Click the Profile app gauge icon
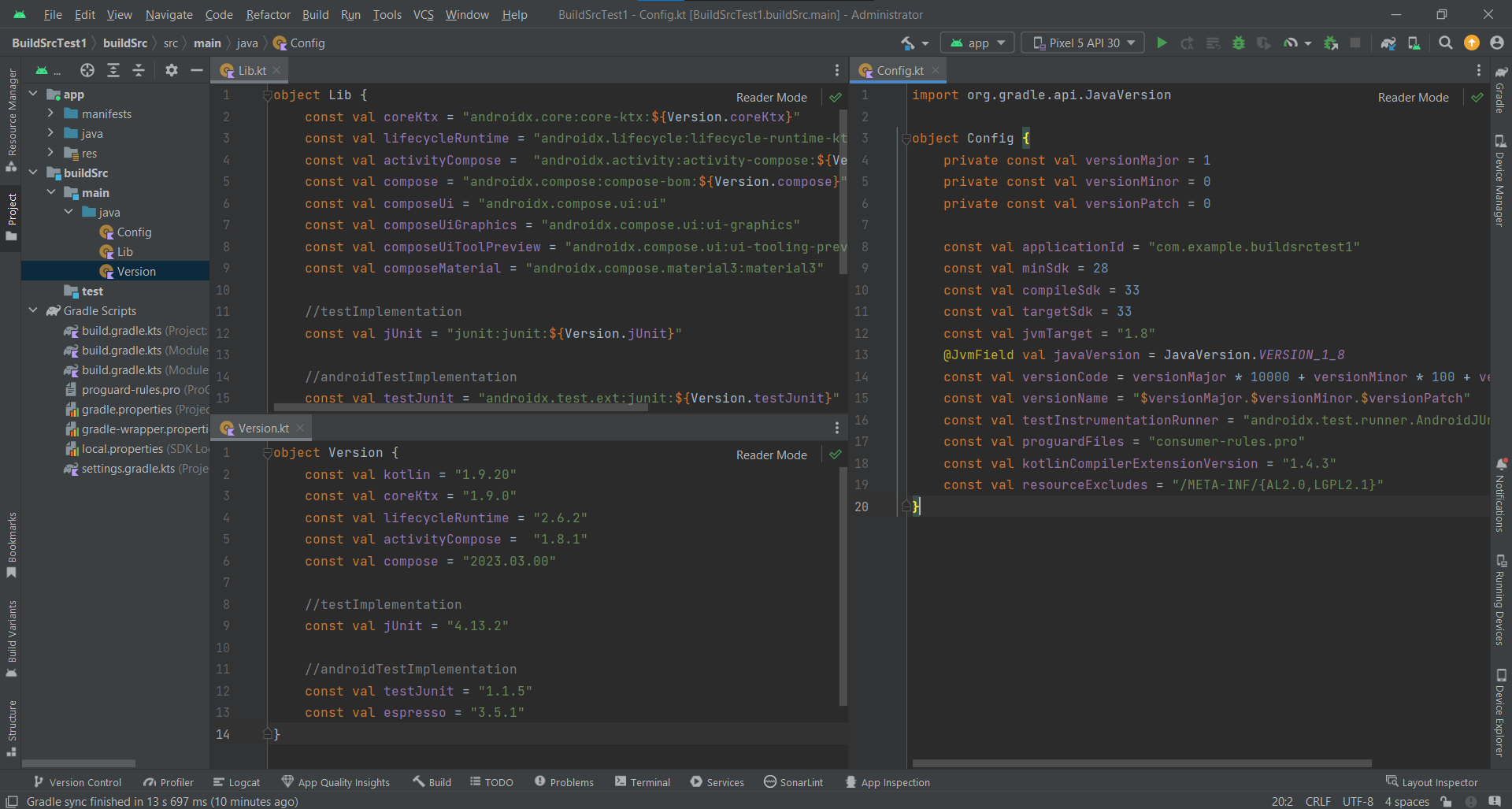This screenshot has width=1512, height=809. tap(1291, 43)
